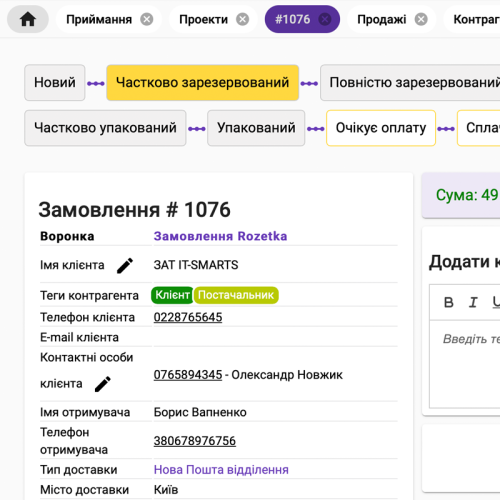Image resolution: width=500 pixels, height=500 pixels.
Task: Click client phone 0228765645
Action: pyautogui.click(x=188, y=317)
